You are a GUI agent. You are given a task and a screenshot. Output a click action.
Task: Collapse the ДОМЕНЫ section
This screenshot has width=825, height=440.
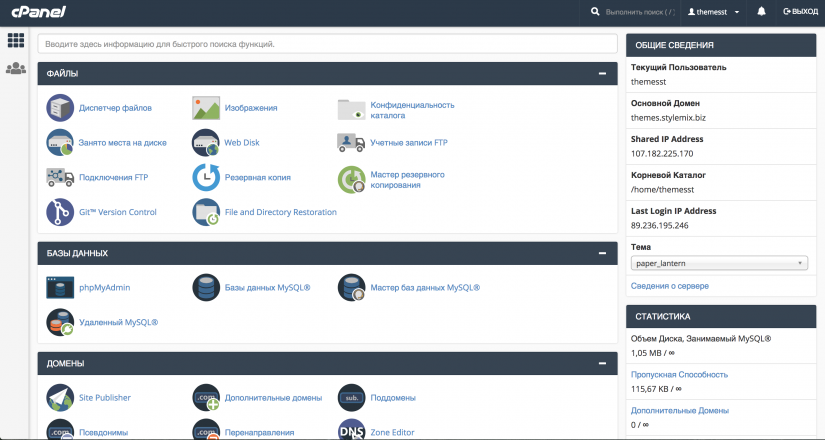pyautogui.click(x=602, y=363)
